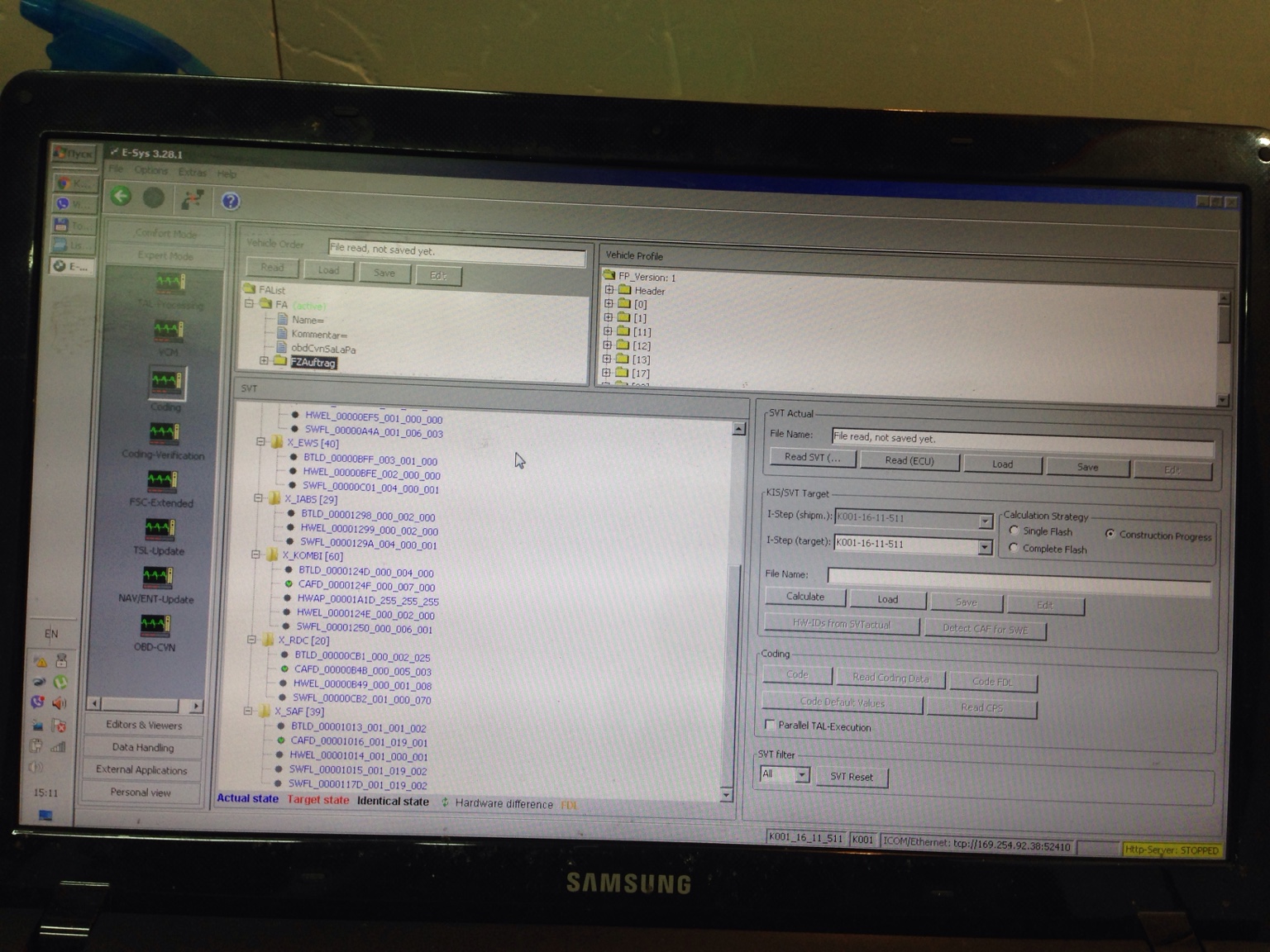Select CAFD_0000124F_000_007_000 entry
The image size is (1270, 952).
point(366,586)
